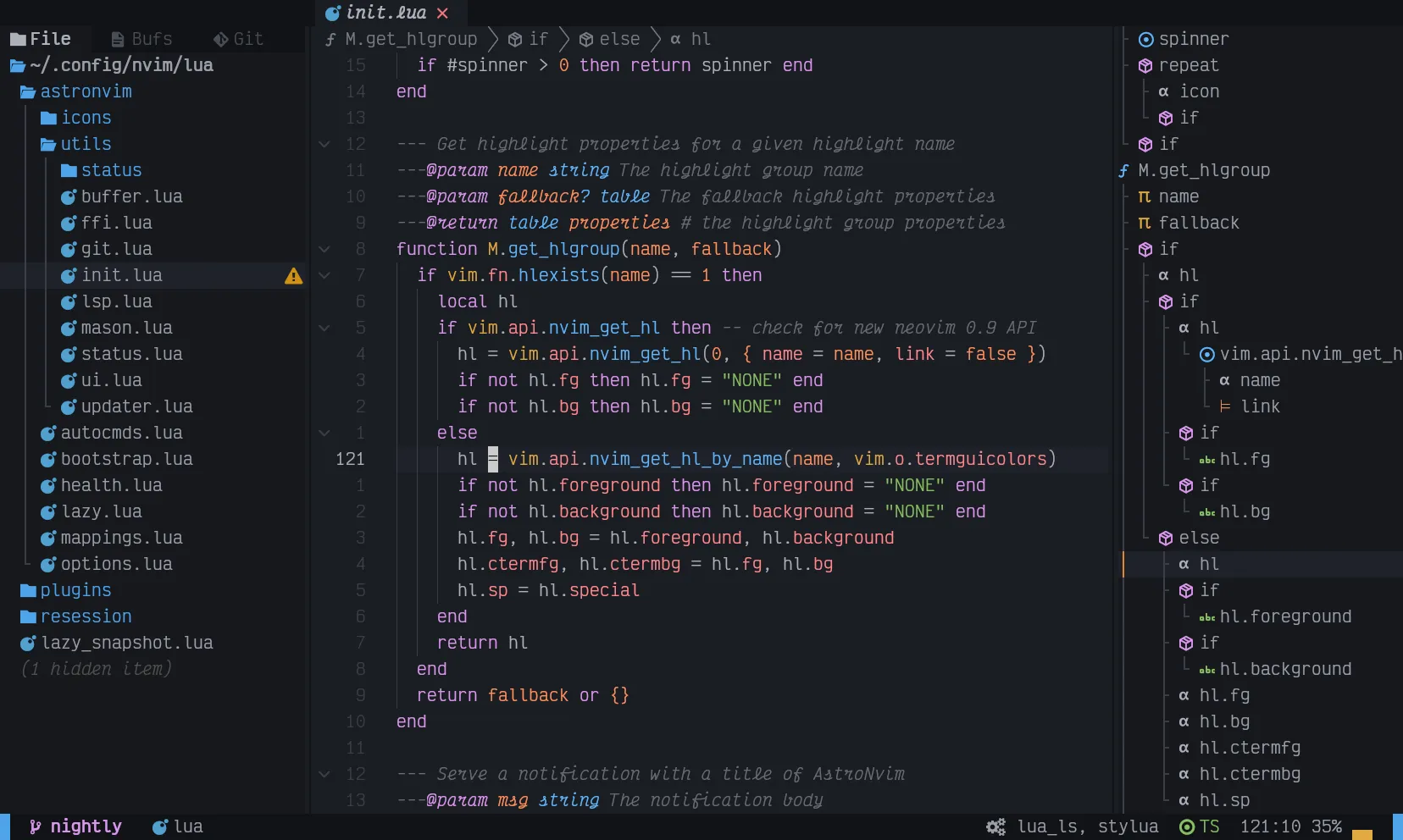Click the if-block icon in the breadcrumb bar

point(515,39)
